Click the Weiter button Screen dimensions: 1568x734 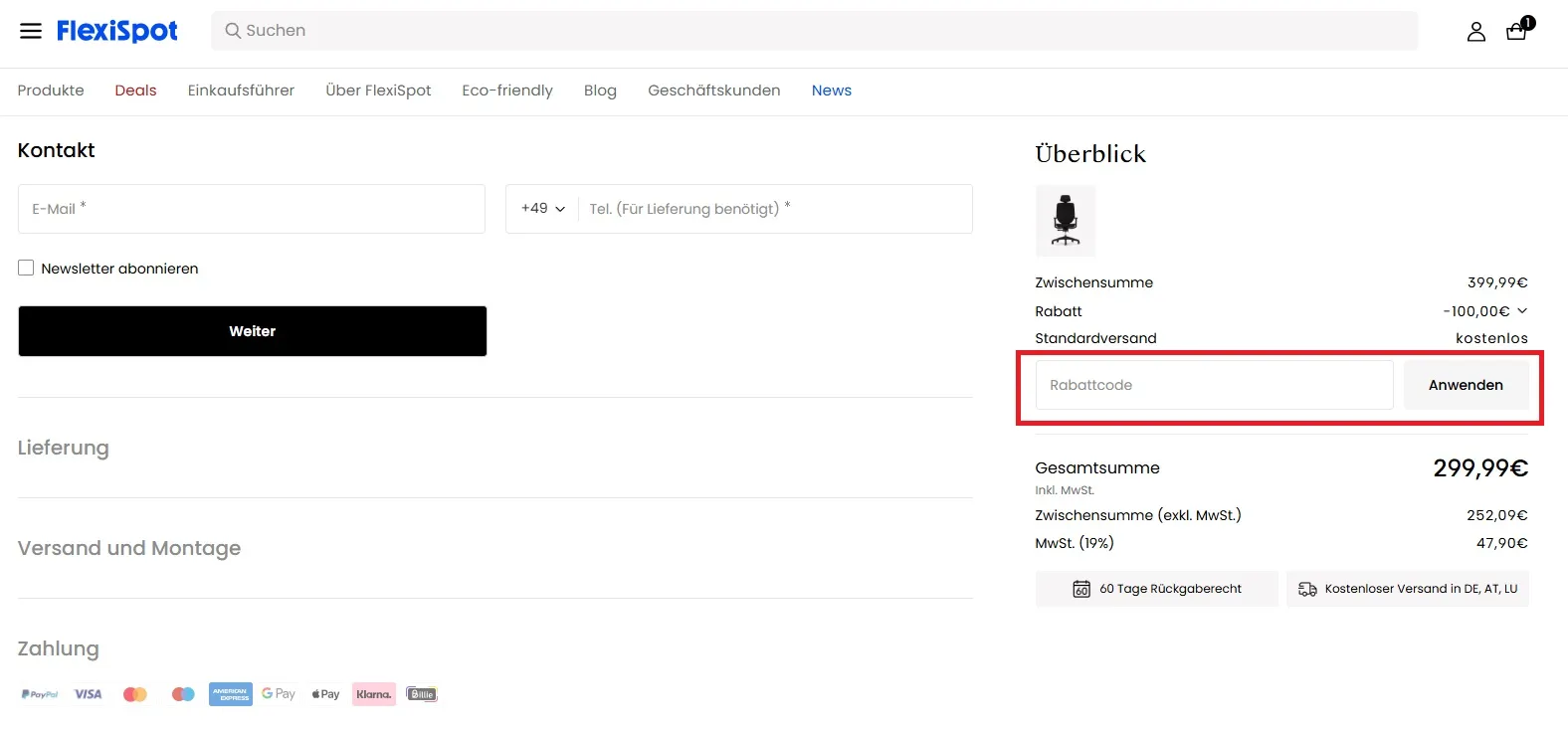point(253,331)
